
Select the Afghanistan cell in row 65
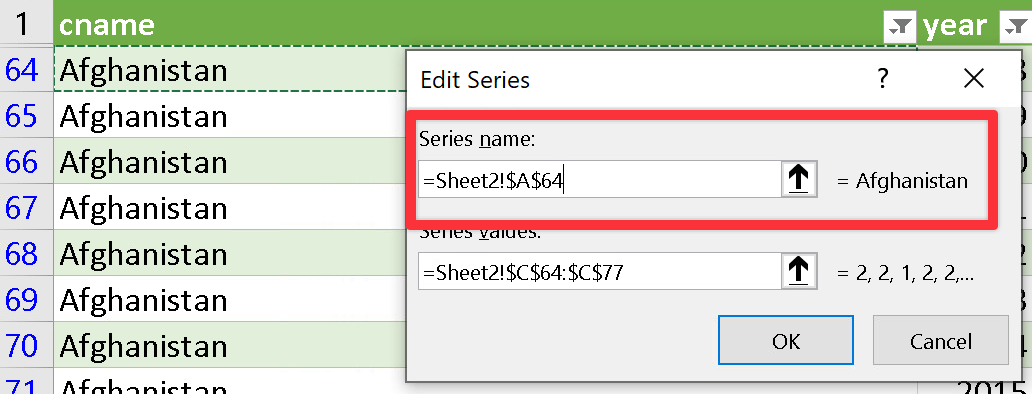click(x=230, y=115)
